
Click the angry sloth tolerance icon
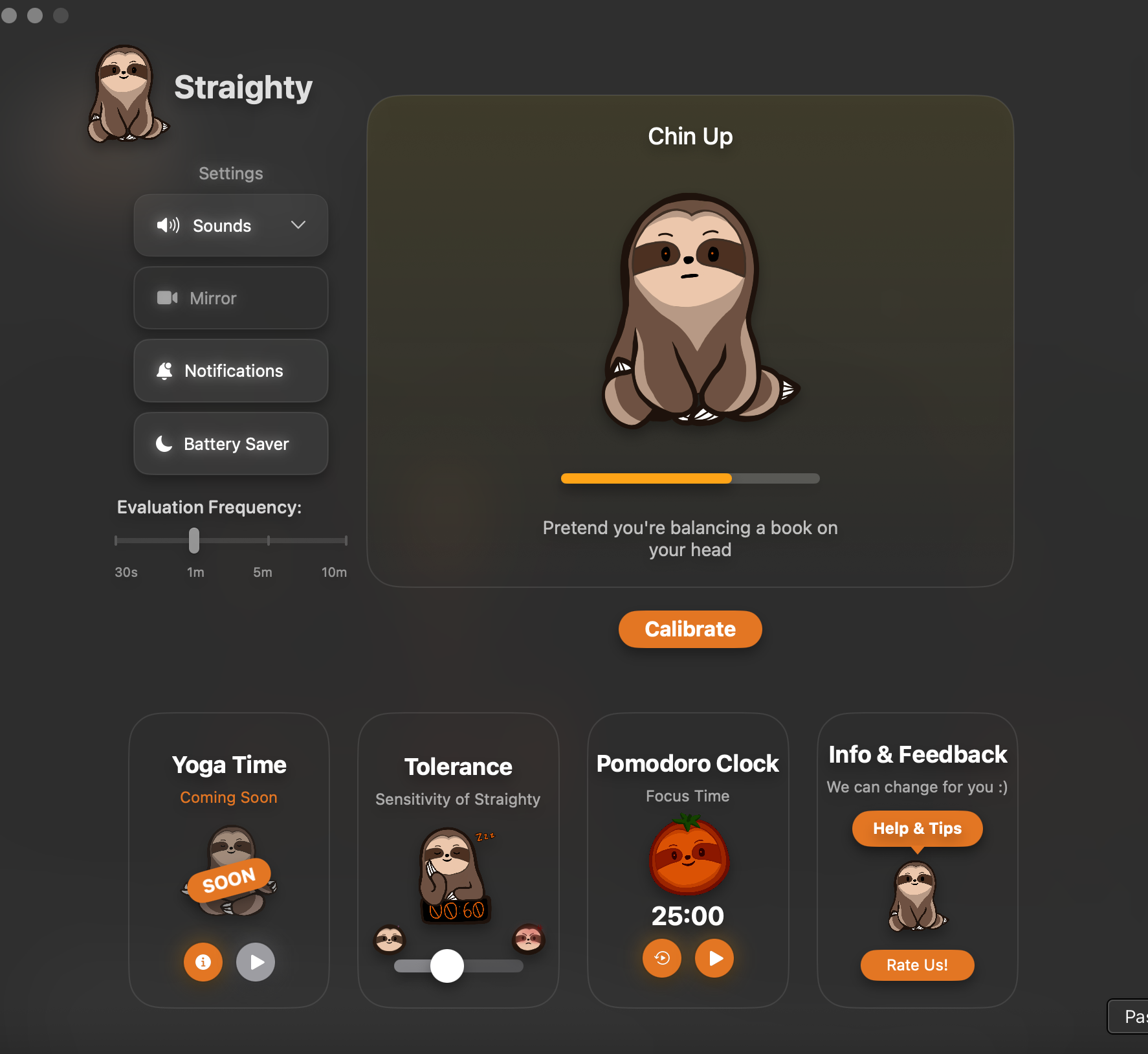528,939
